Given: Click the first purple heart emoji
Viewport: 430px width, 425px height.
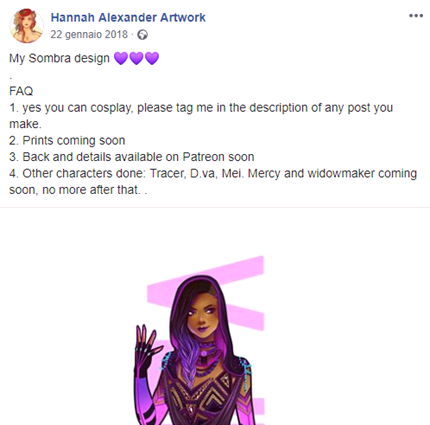Looking at the screenshot, I should click(x=121, y=58).
